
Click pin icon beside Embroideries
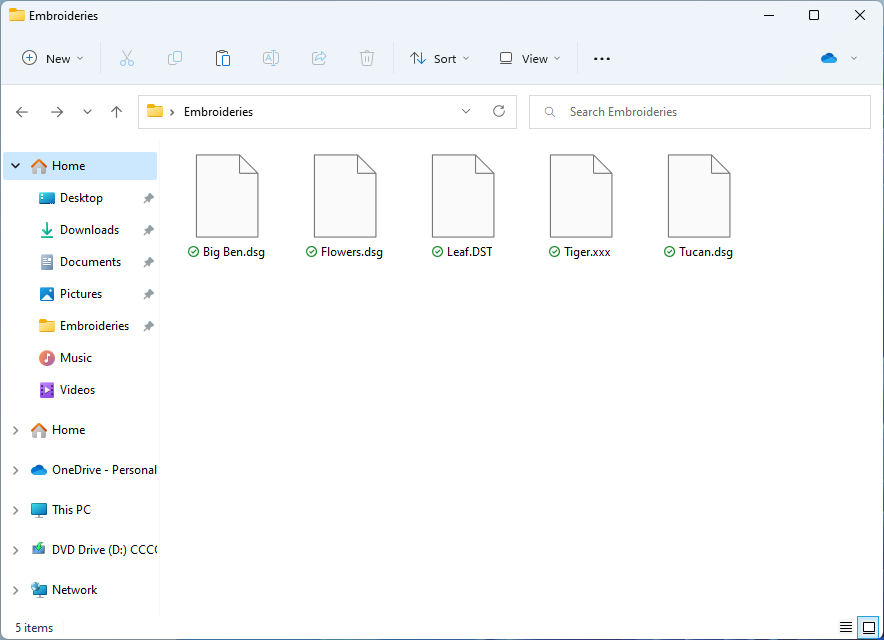click(148, 326)
